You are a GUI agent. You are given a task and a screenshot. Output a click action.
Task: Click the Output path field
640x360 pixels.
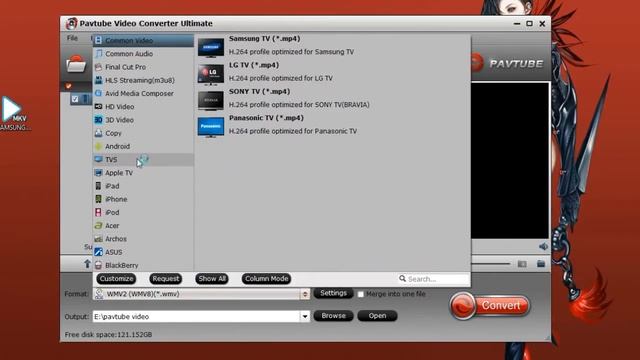tap(197, 316)
